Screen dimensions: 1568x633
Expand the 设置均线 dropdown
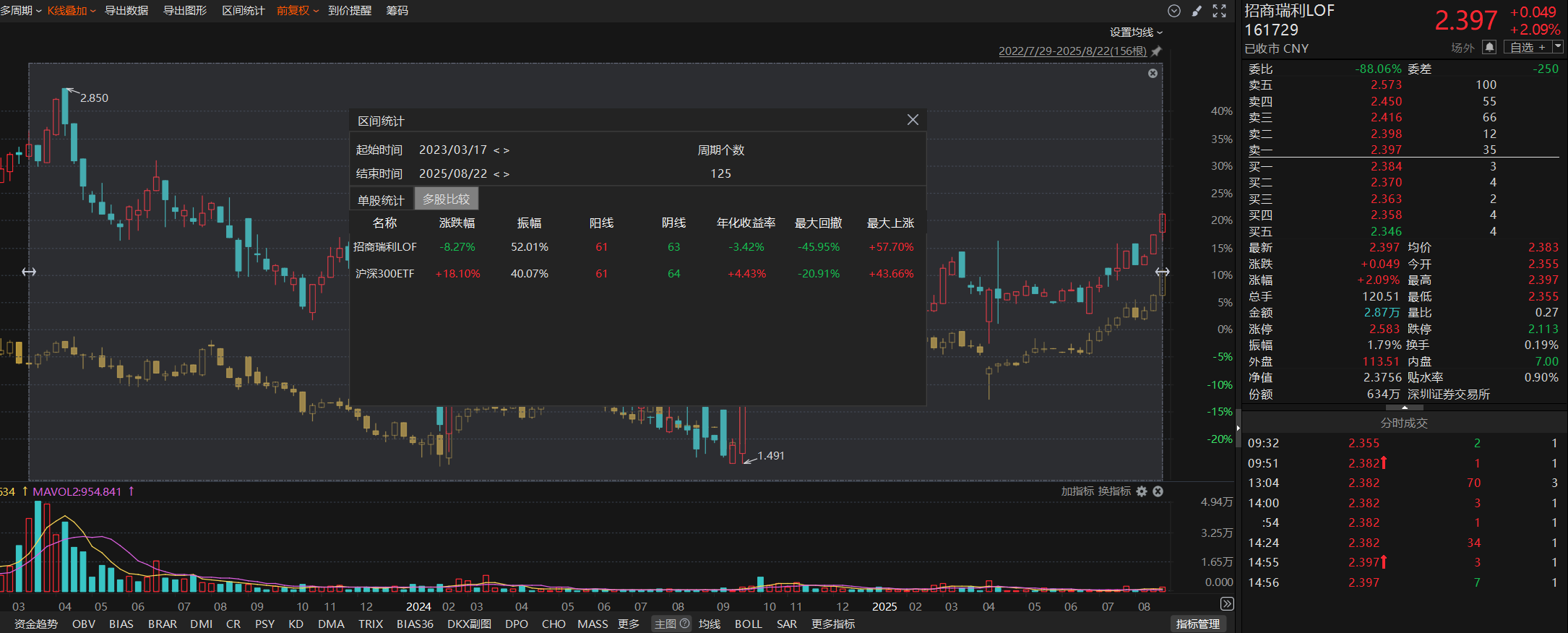coord(1136,33)
